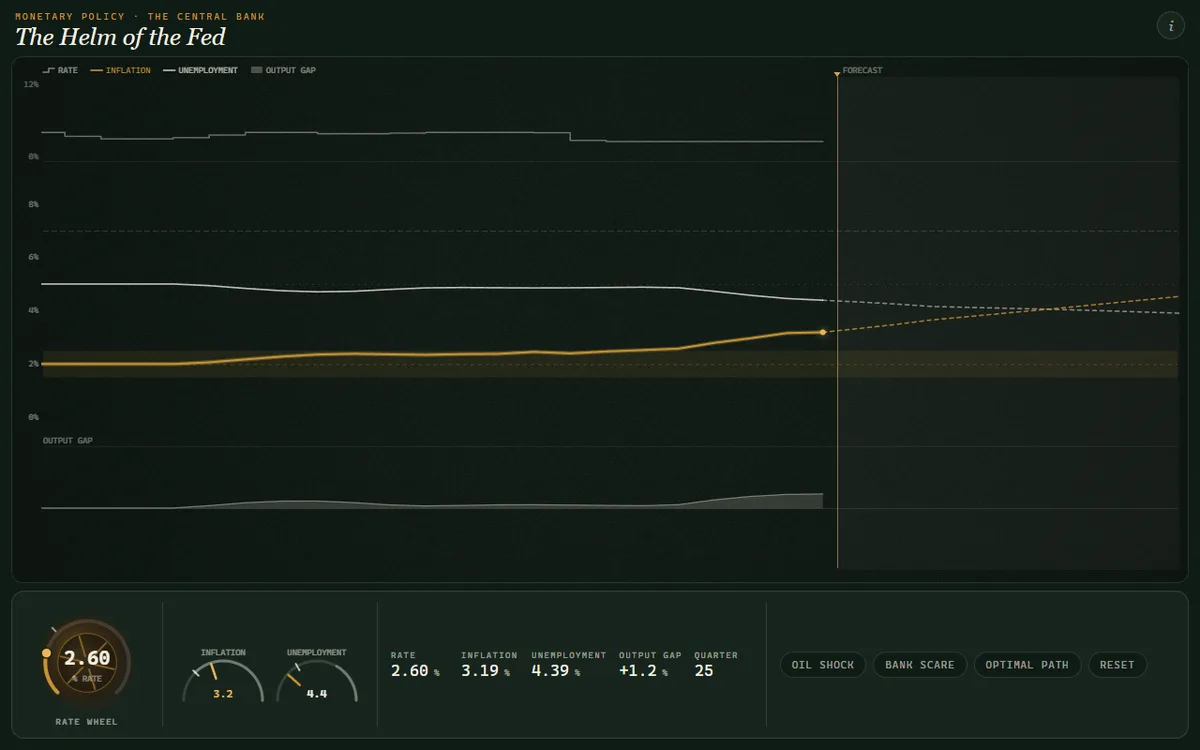Trigger the Oil Shock event

tap(823, 665)
